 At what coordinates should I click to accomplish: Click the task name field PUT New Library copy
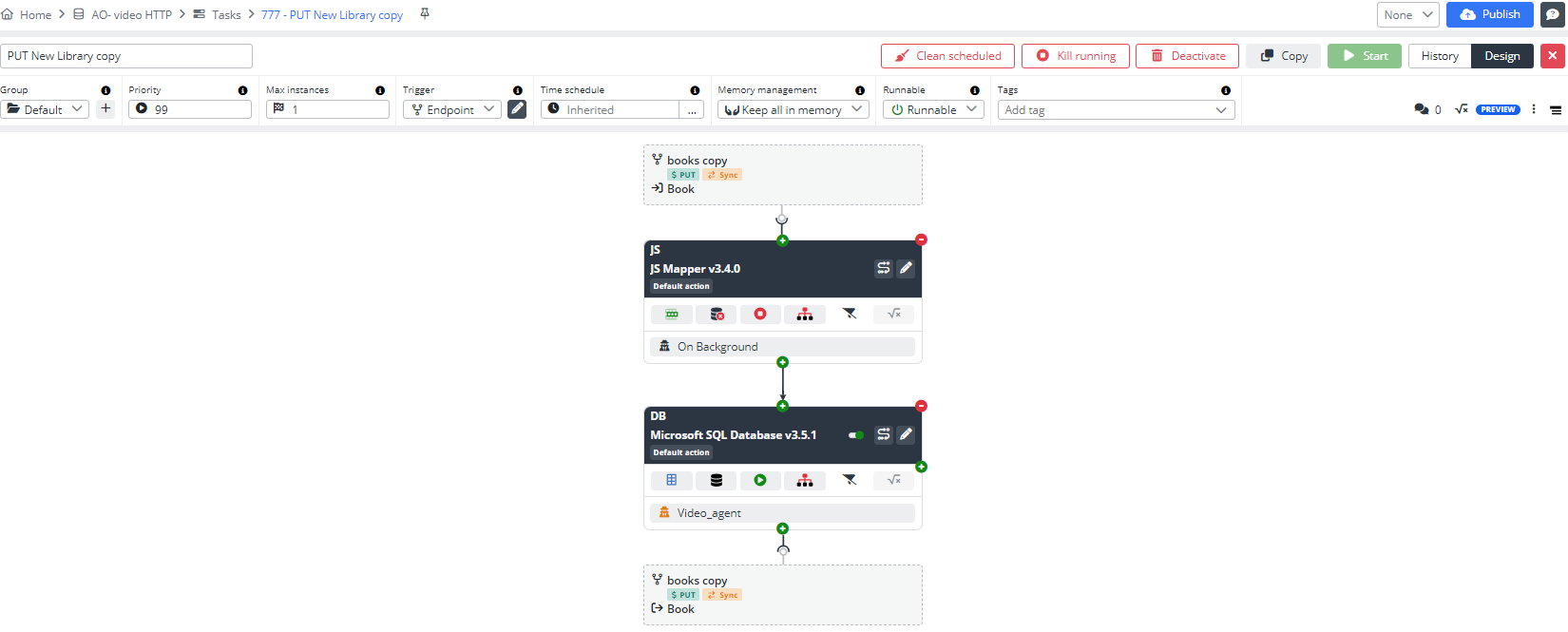(126, 56)
